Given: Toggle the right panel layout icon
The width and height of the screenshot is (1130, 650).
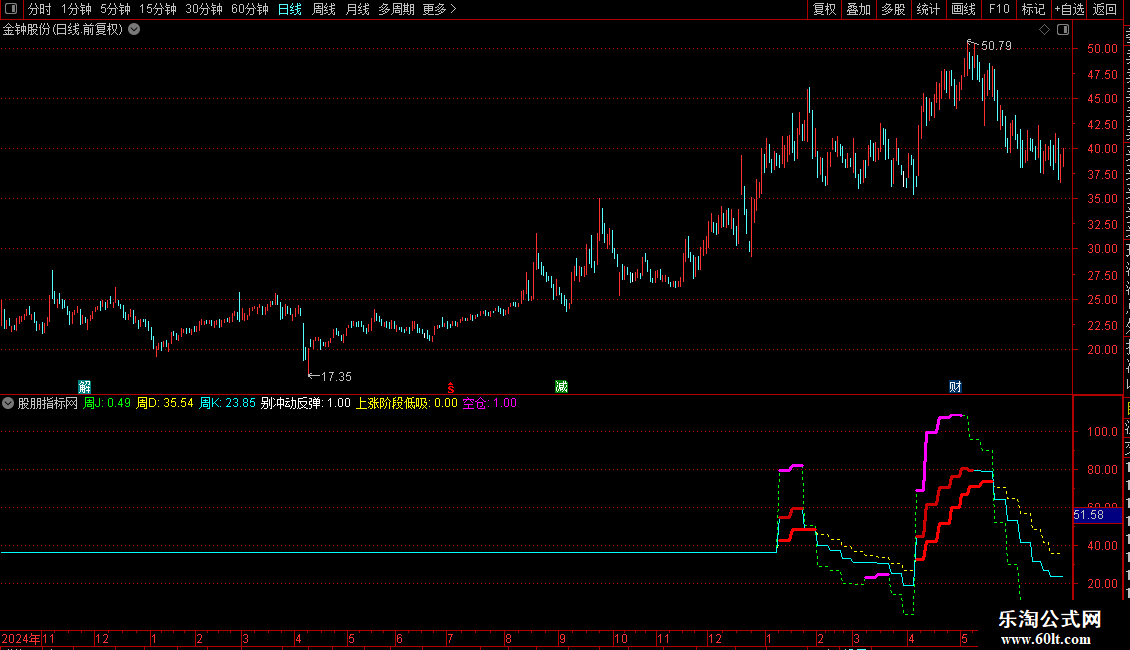Looking at the screenshot, I should pyautogui.click(x=1063, y=30).
